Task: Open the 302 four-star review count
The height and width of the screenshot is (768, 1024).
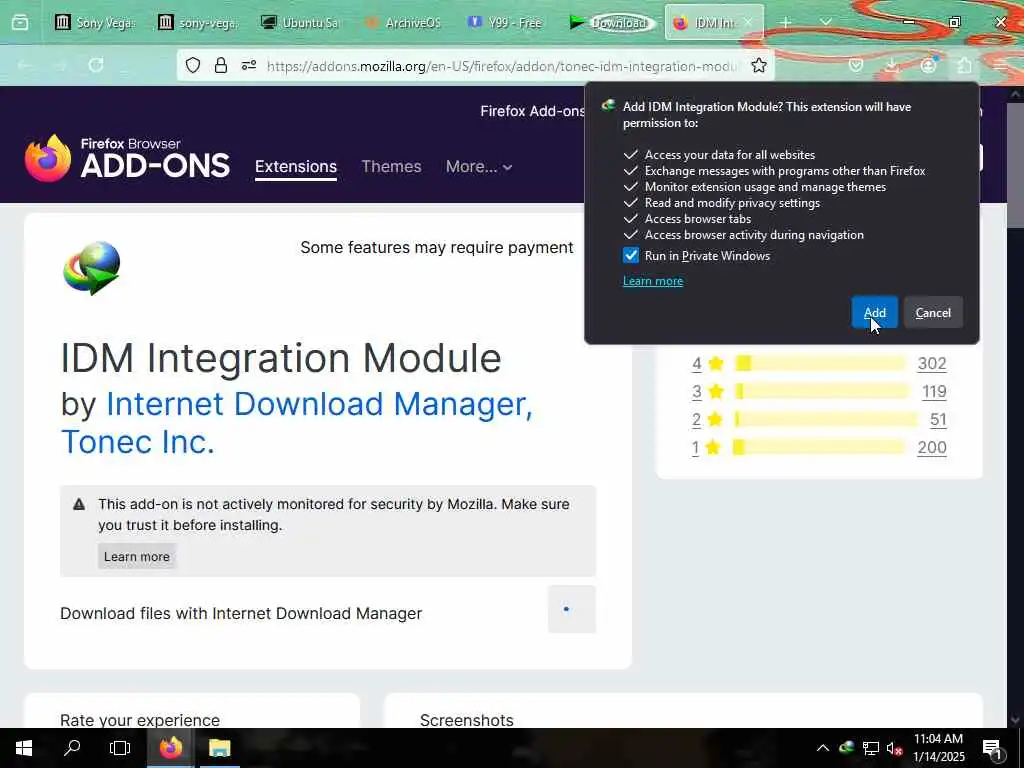Action: pos(931,363)
